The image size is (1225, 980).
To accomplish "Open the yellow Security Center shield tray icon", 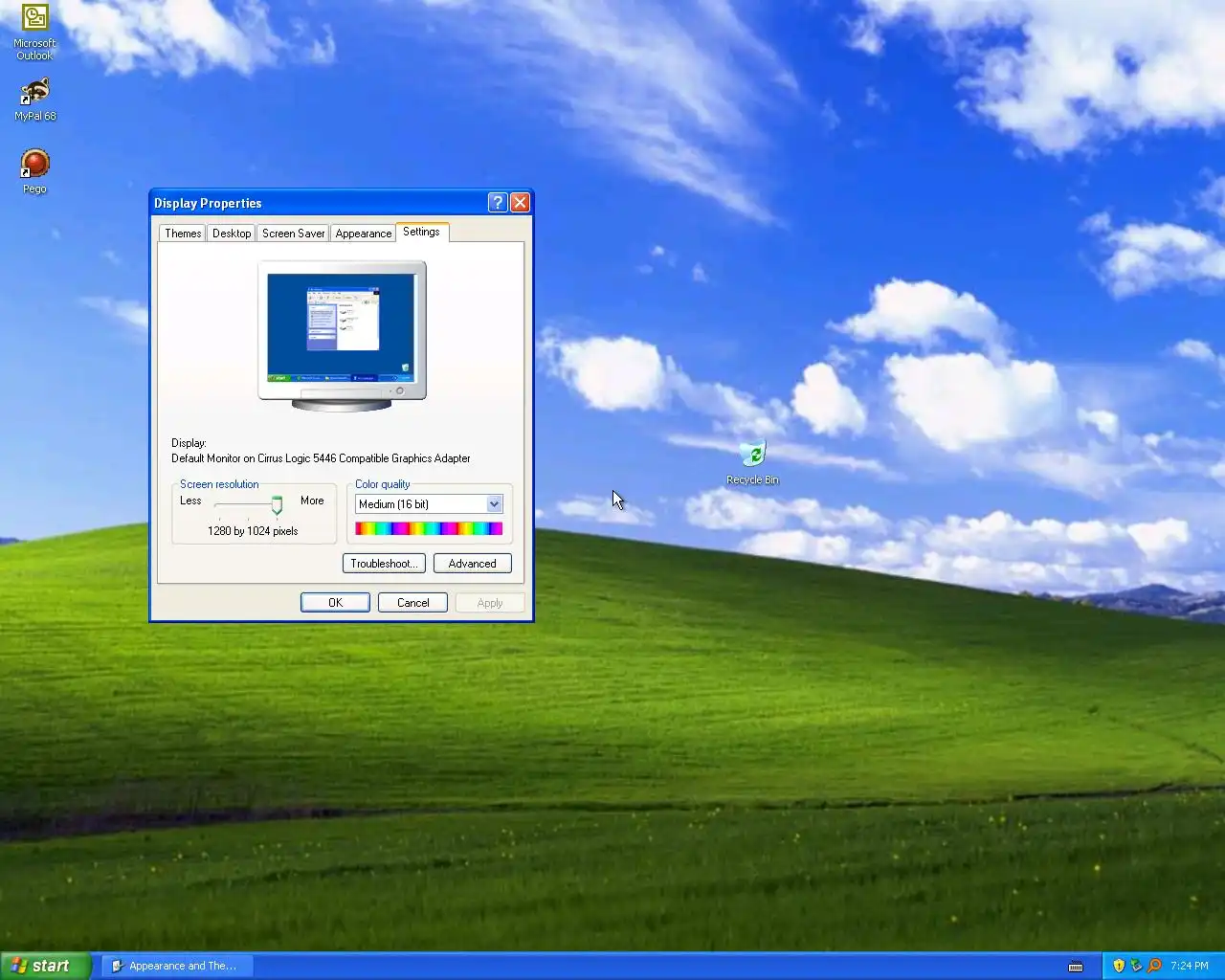I will click(x=1119, y=966).
